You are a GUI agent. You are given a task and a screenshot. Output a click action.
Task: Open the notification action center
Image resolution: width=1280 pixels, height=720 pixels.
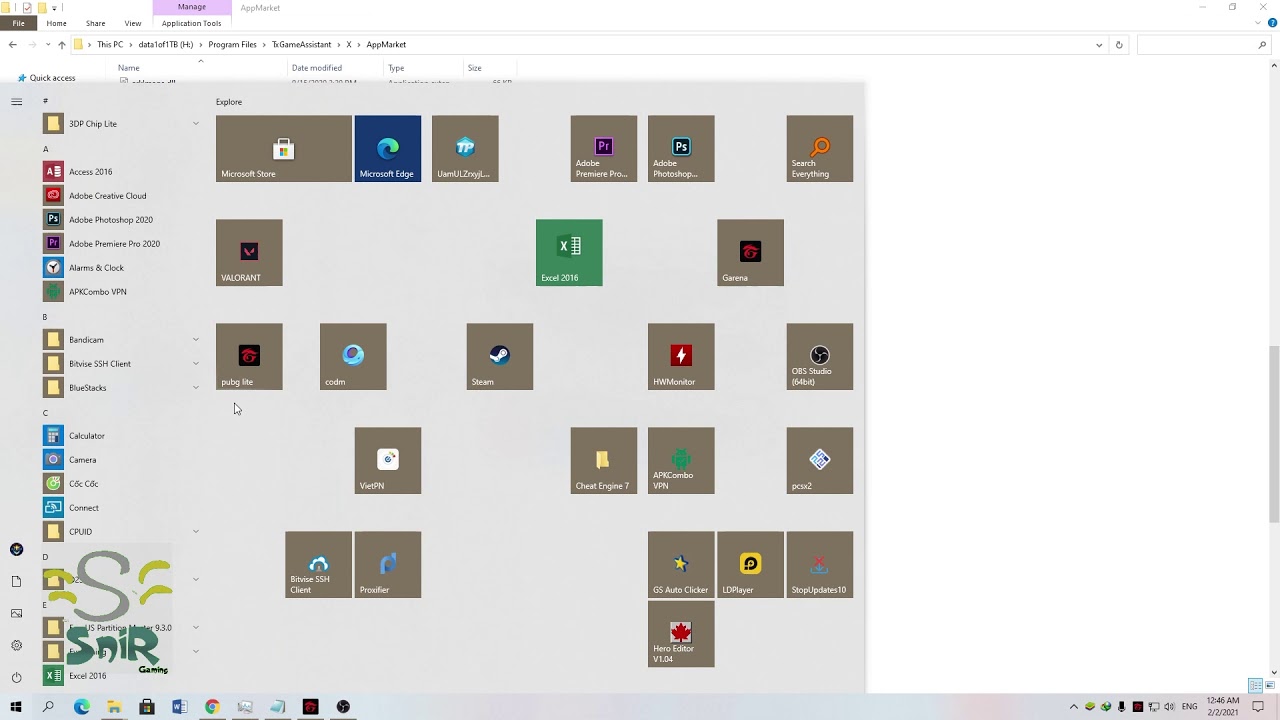(1258, 707)
